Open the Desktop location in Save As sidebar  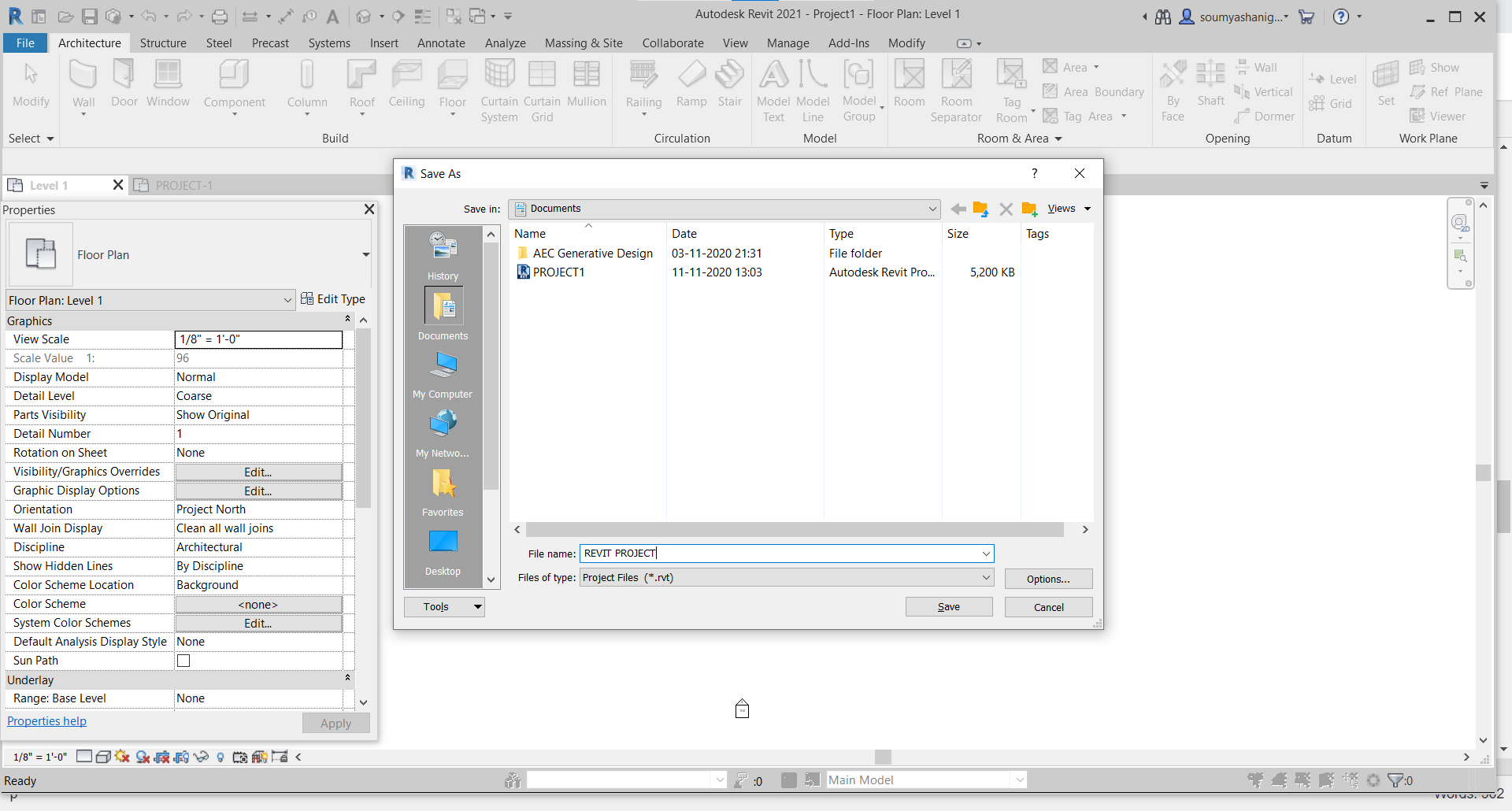tap(442, 551)
